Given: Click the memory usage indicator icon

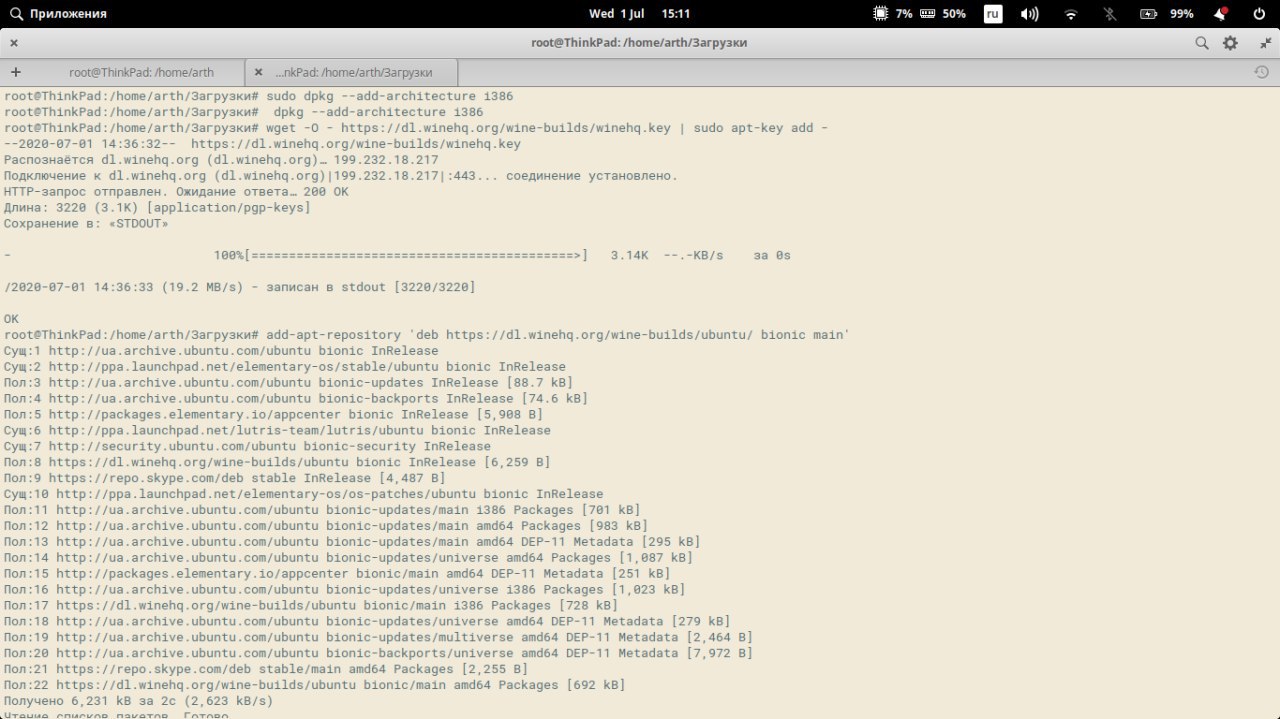Looking at the screenshot, I should (x=927, y=14).
